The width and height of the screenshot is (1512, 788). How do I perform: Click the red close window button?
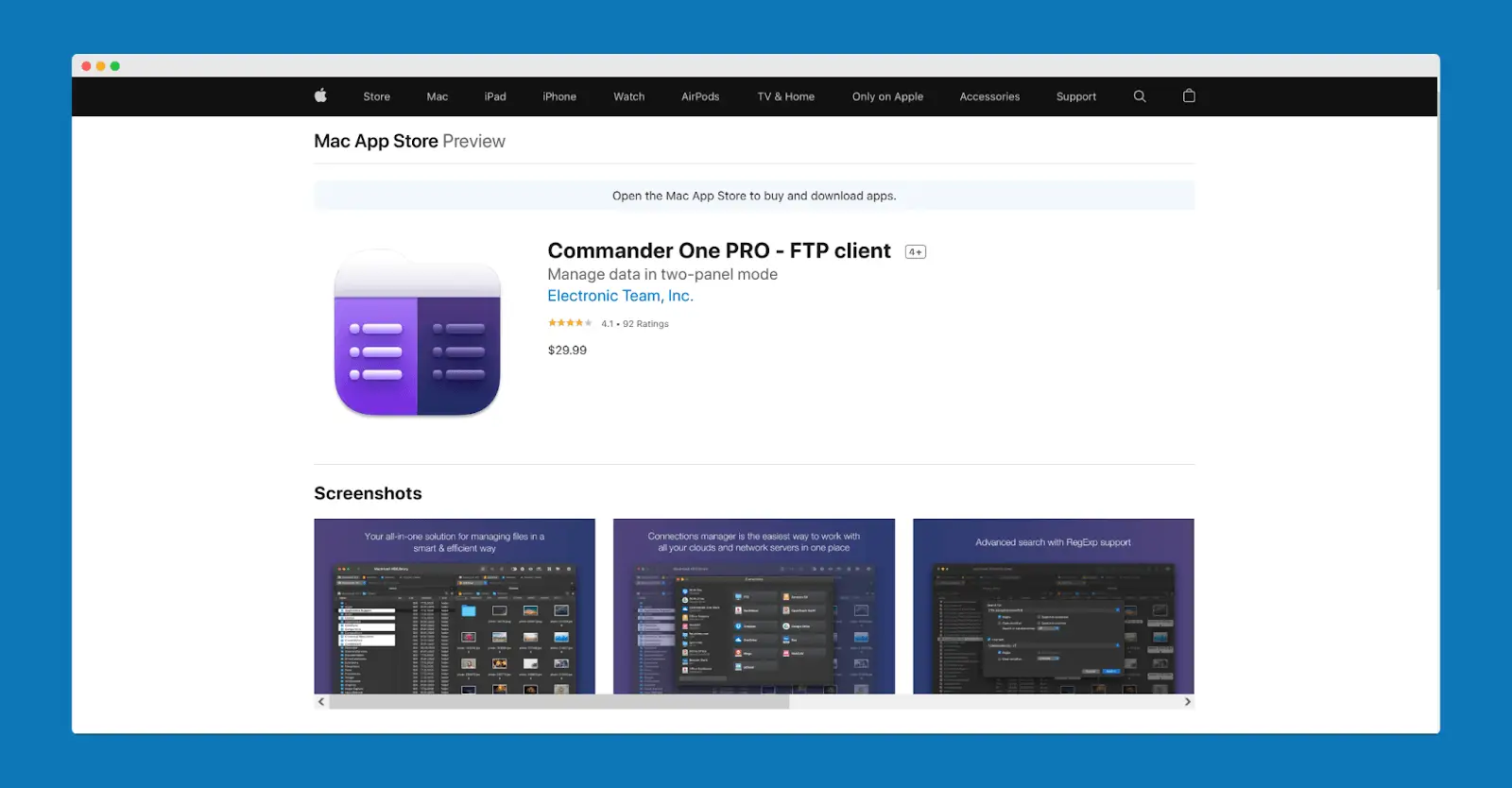(x=86, y=66)
